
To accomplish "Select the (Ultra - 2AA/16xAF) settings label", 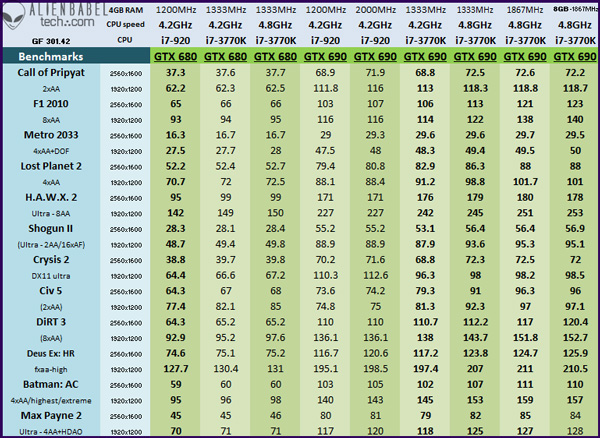I will point(51,245).
